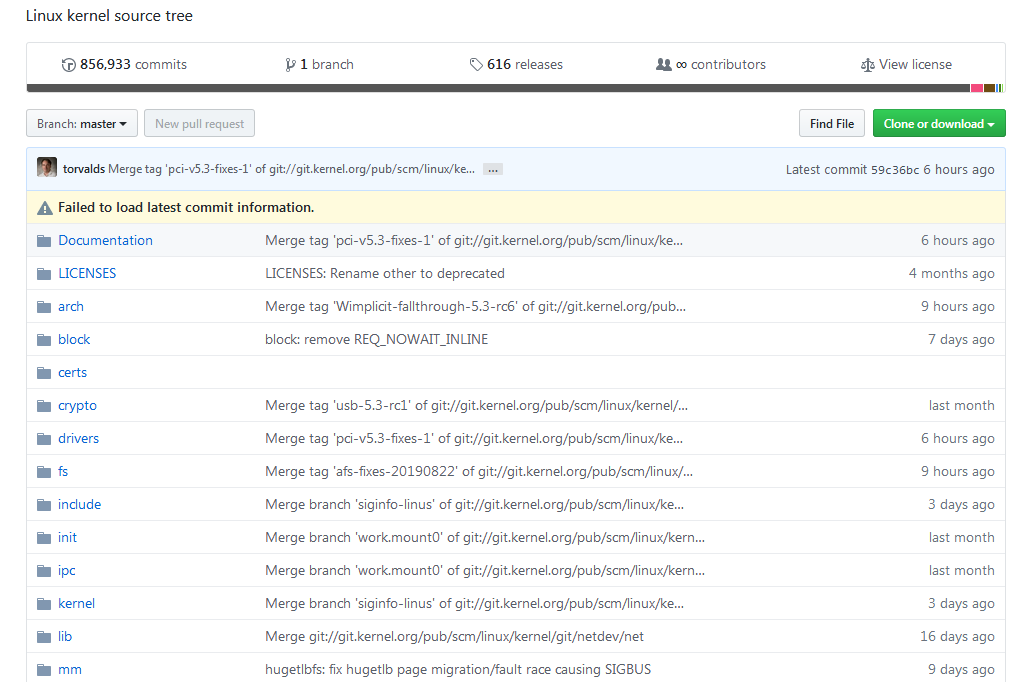Viewport: 1023px width, 682px height.
Task: Click the mm folder icon
Action: [x=44, y=670]
